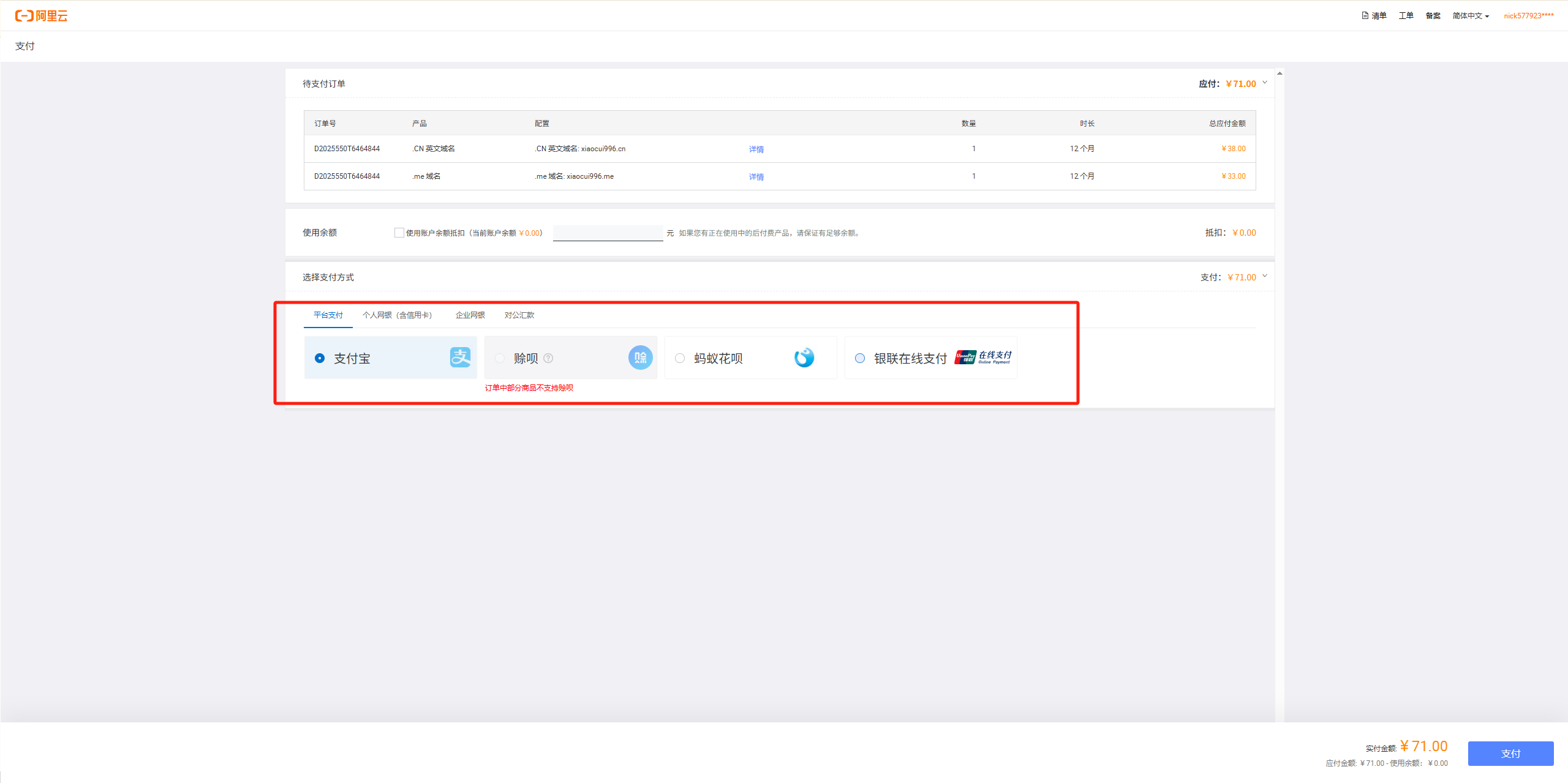This screenshot has height=783, width=1568.
Task: Click the UnionPay 在线支付 logo
Action: [982, 358]
